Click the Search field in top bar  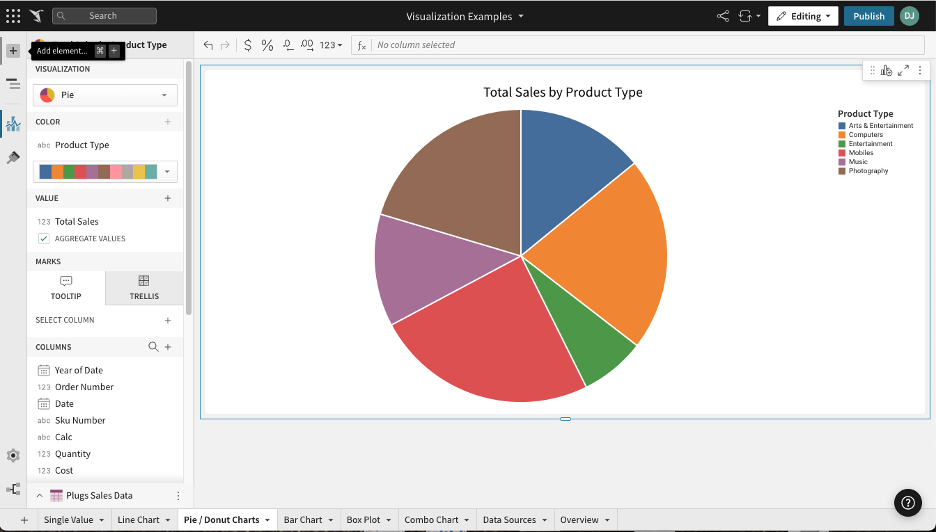pyautogui.click(x=104, y=16)
